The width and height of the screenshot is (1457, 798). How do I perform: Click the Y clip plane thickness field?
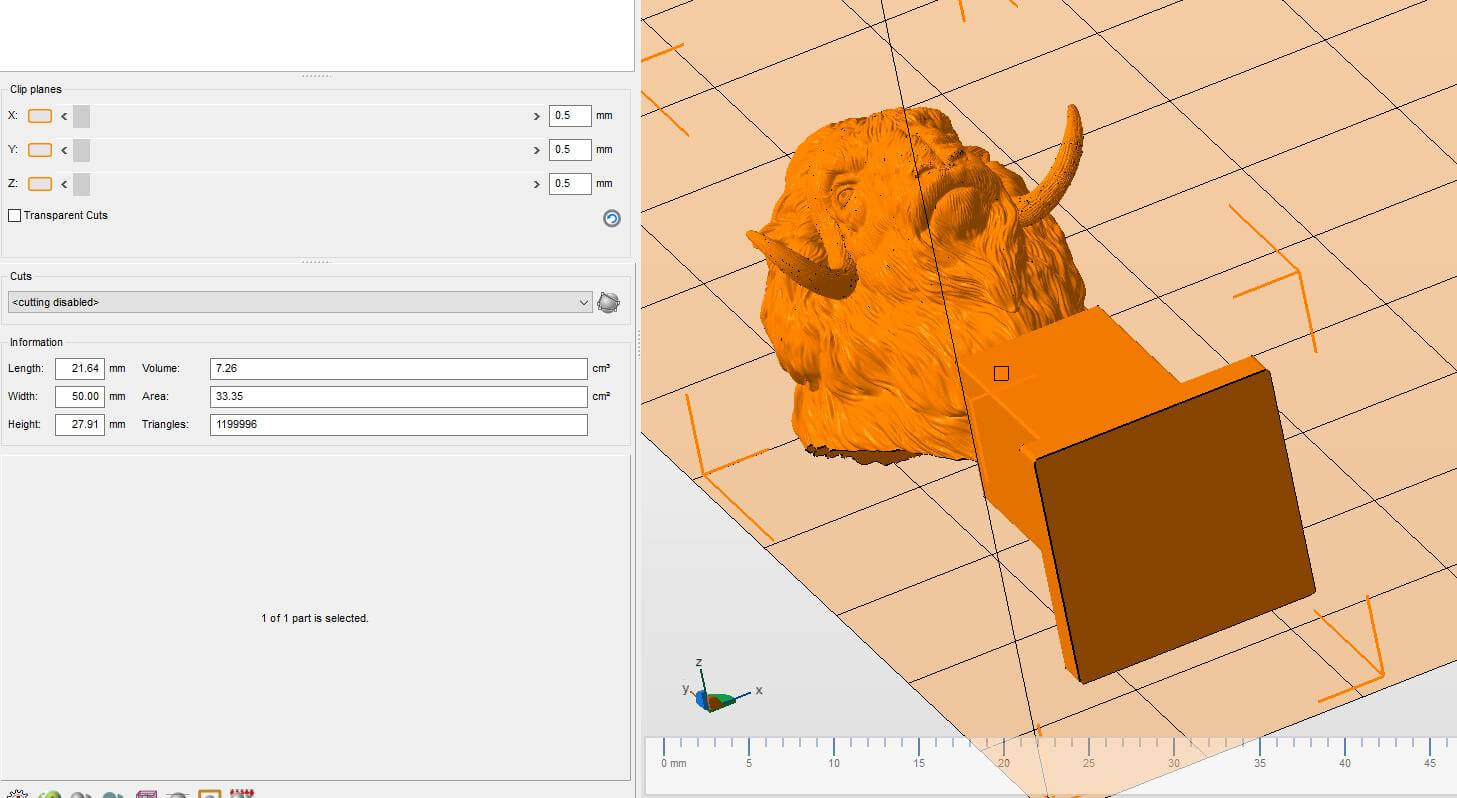point(569,150)
